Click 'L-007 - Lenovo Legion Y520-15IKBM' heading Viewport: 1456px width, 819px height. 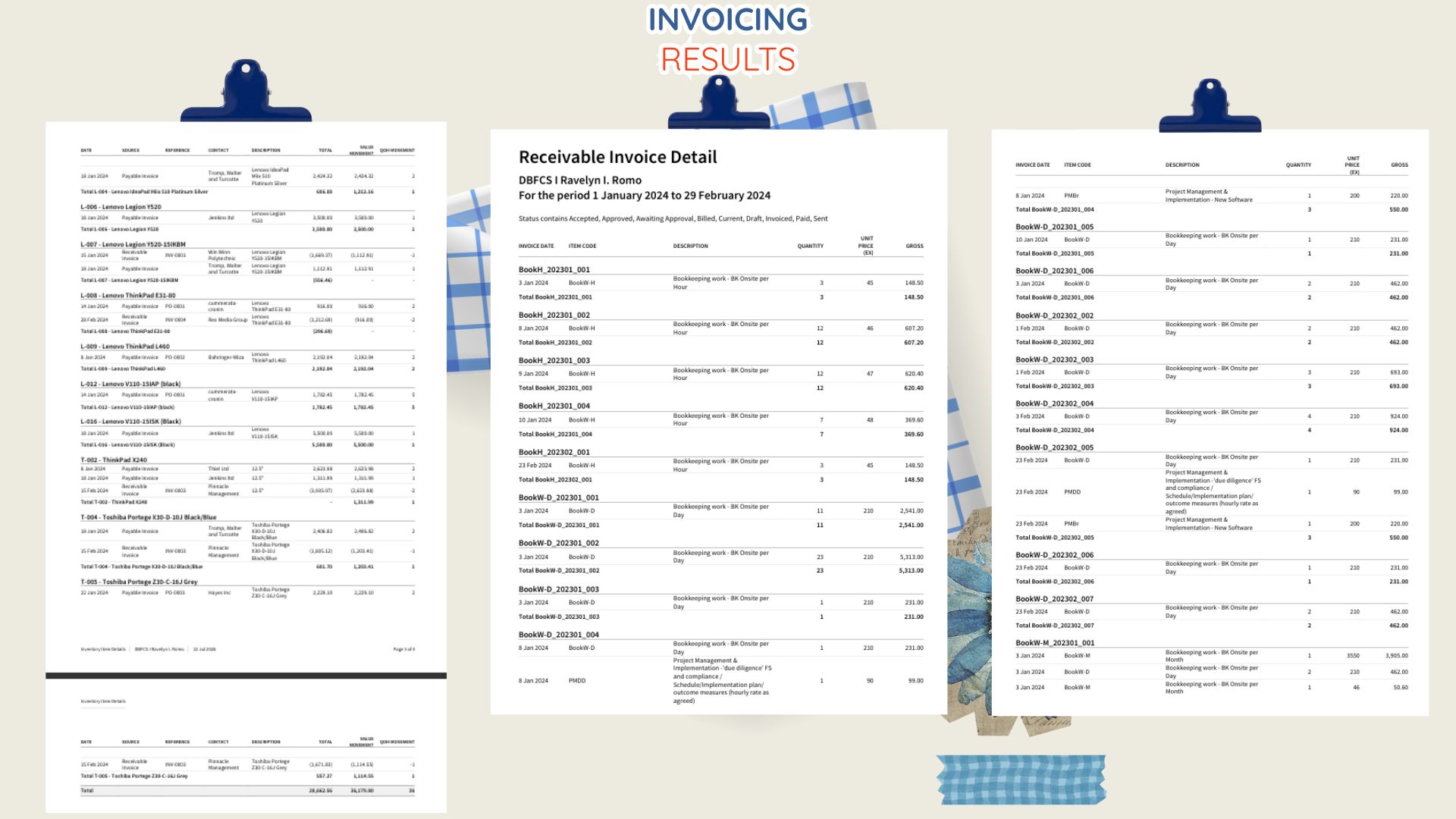[x=133, y=245]
